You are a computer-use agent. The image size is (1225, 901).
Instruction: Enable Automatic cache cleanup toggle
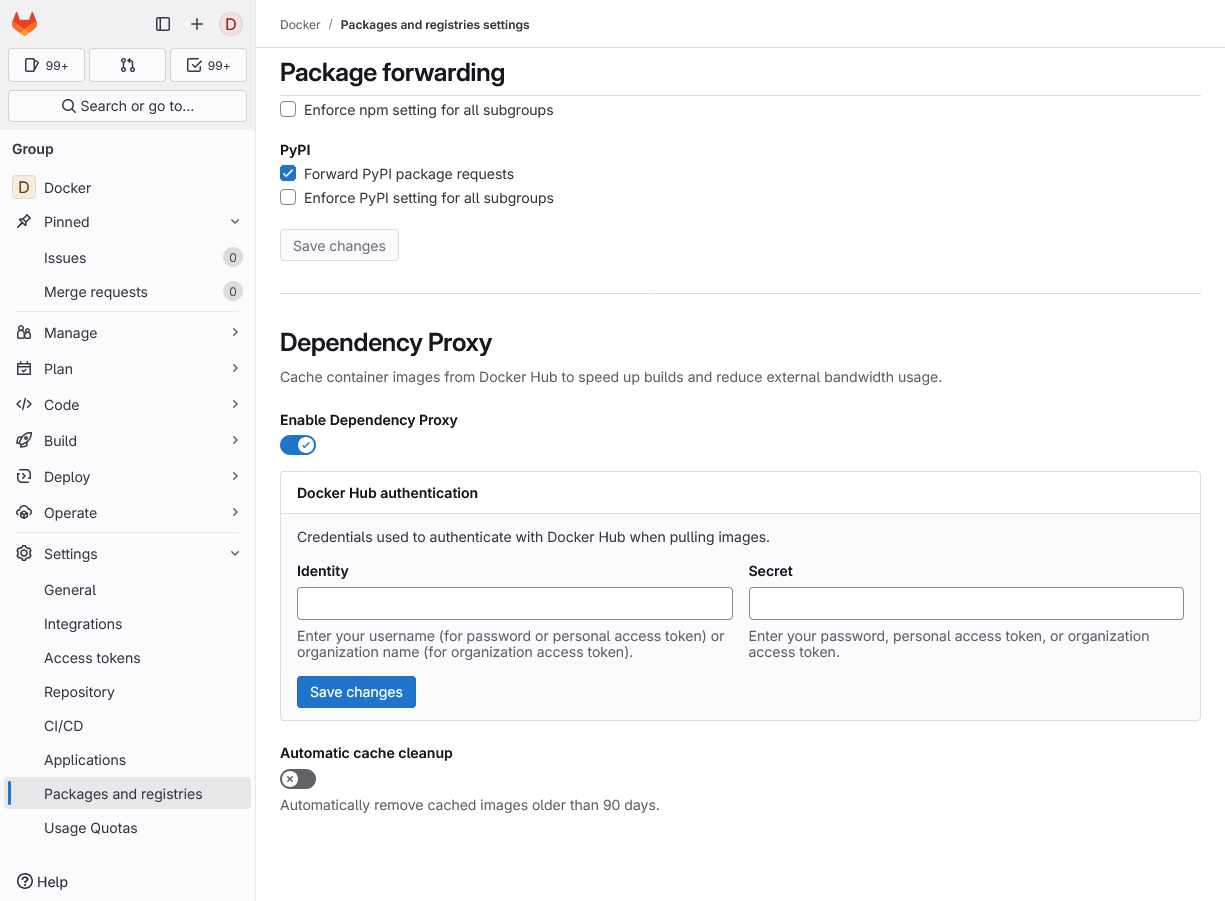(x=298, y=779)
